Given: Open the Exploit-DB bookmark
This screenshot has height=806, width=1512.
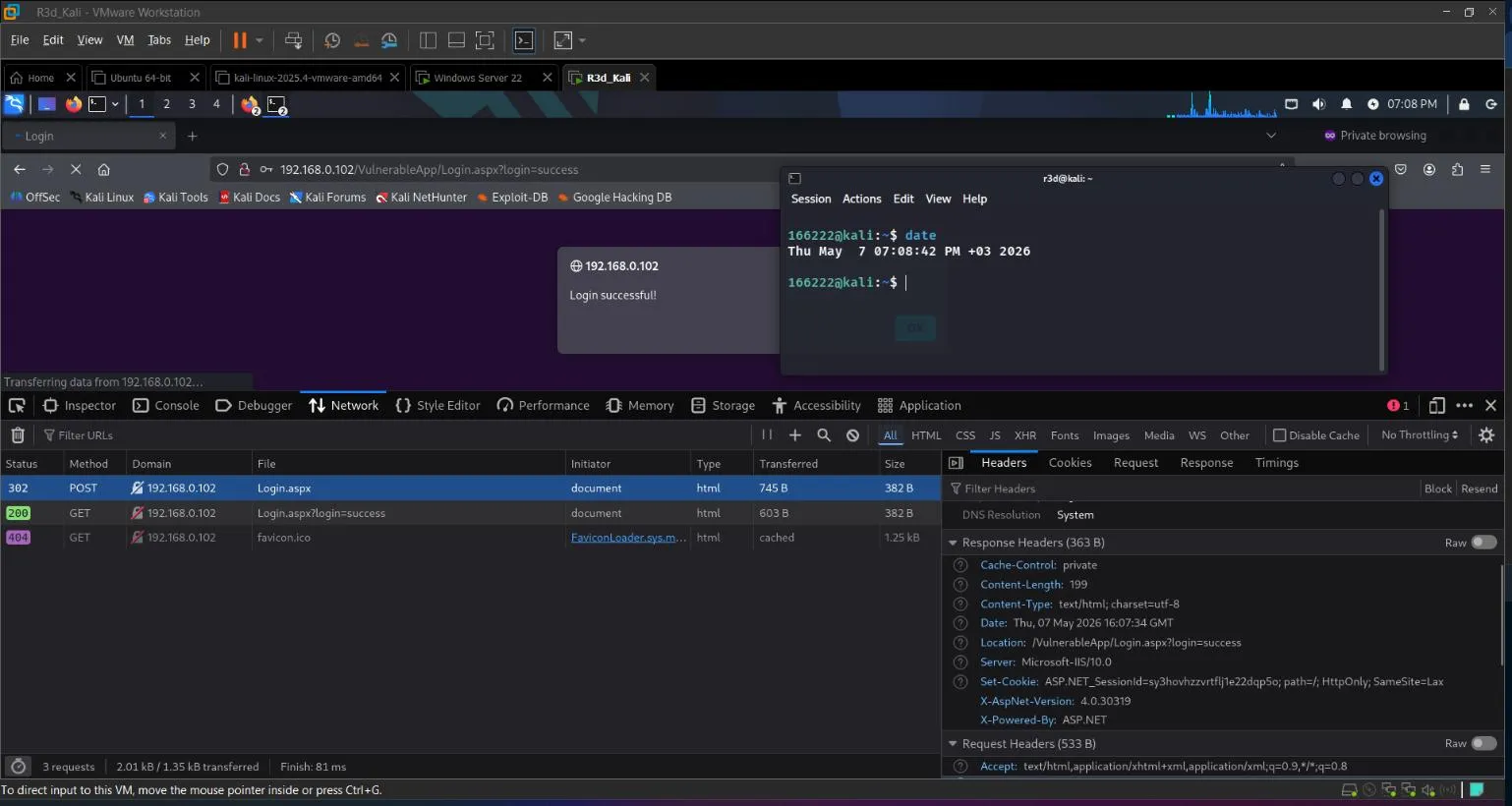Looking at the screenshot, I should click(512, 197).
